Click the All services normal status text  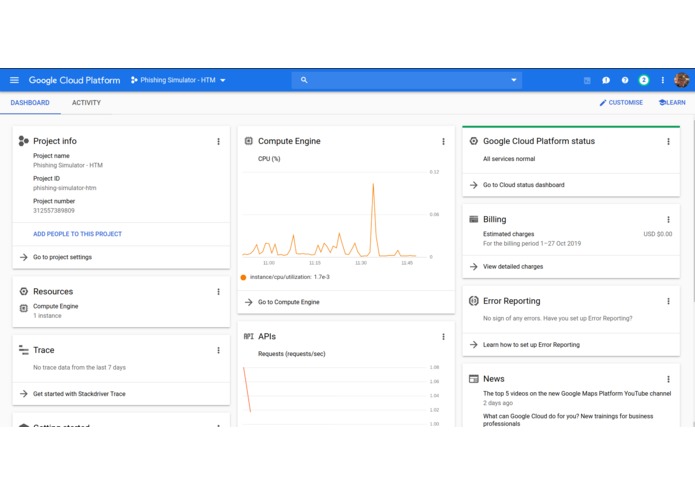pos(509,159)
